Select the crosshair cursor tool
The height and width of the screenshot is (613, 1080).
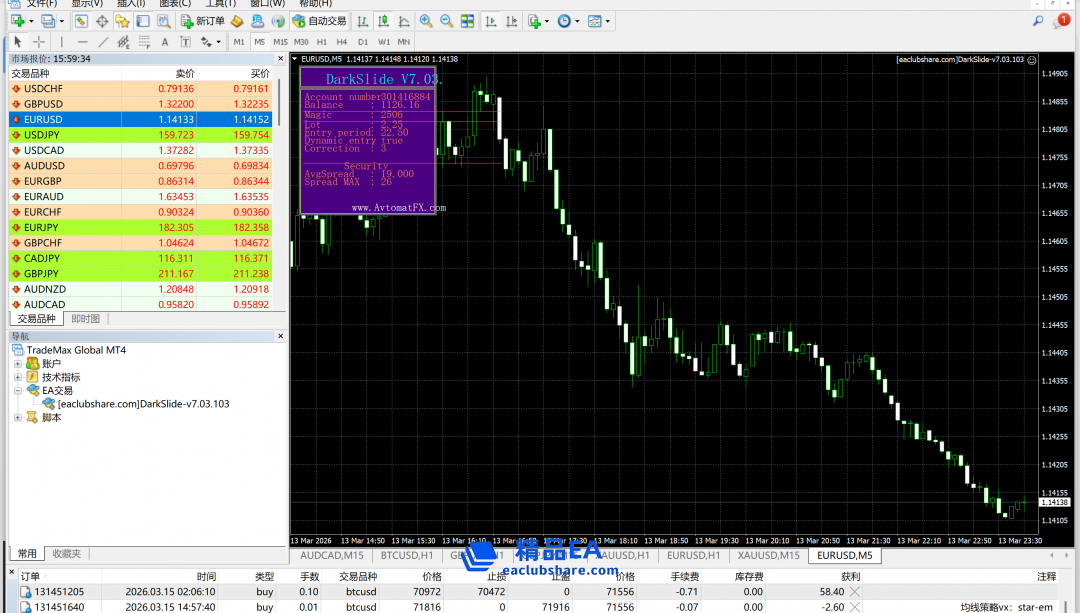tap(39, 42)
